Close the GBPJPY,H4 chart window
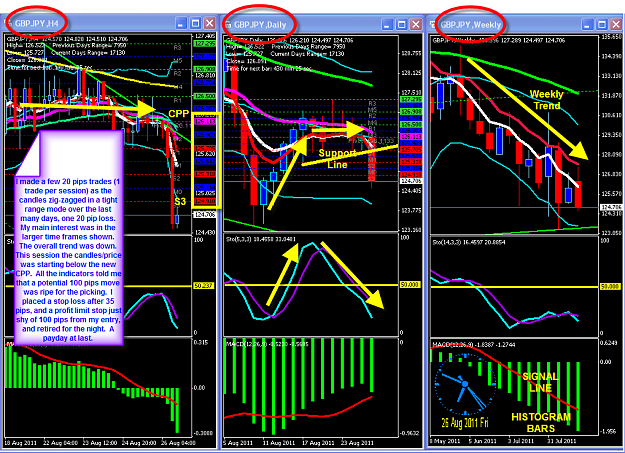 pos(210,24)
